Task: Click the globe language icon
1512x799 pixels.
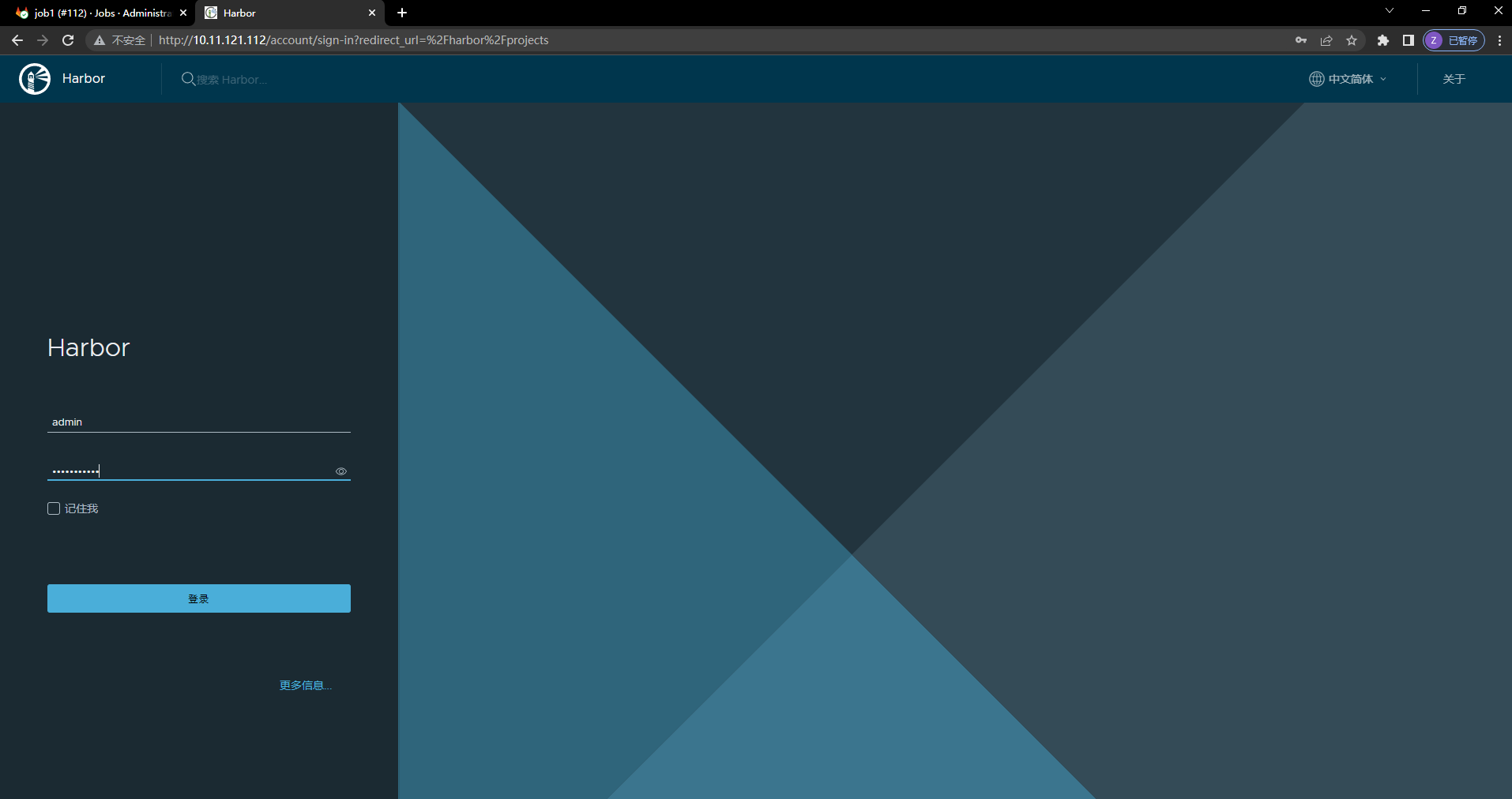Action: pyautogui.click(x=1316, y=79)
